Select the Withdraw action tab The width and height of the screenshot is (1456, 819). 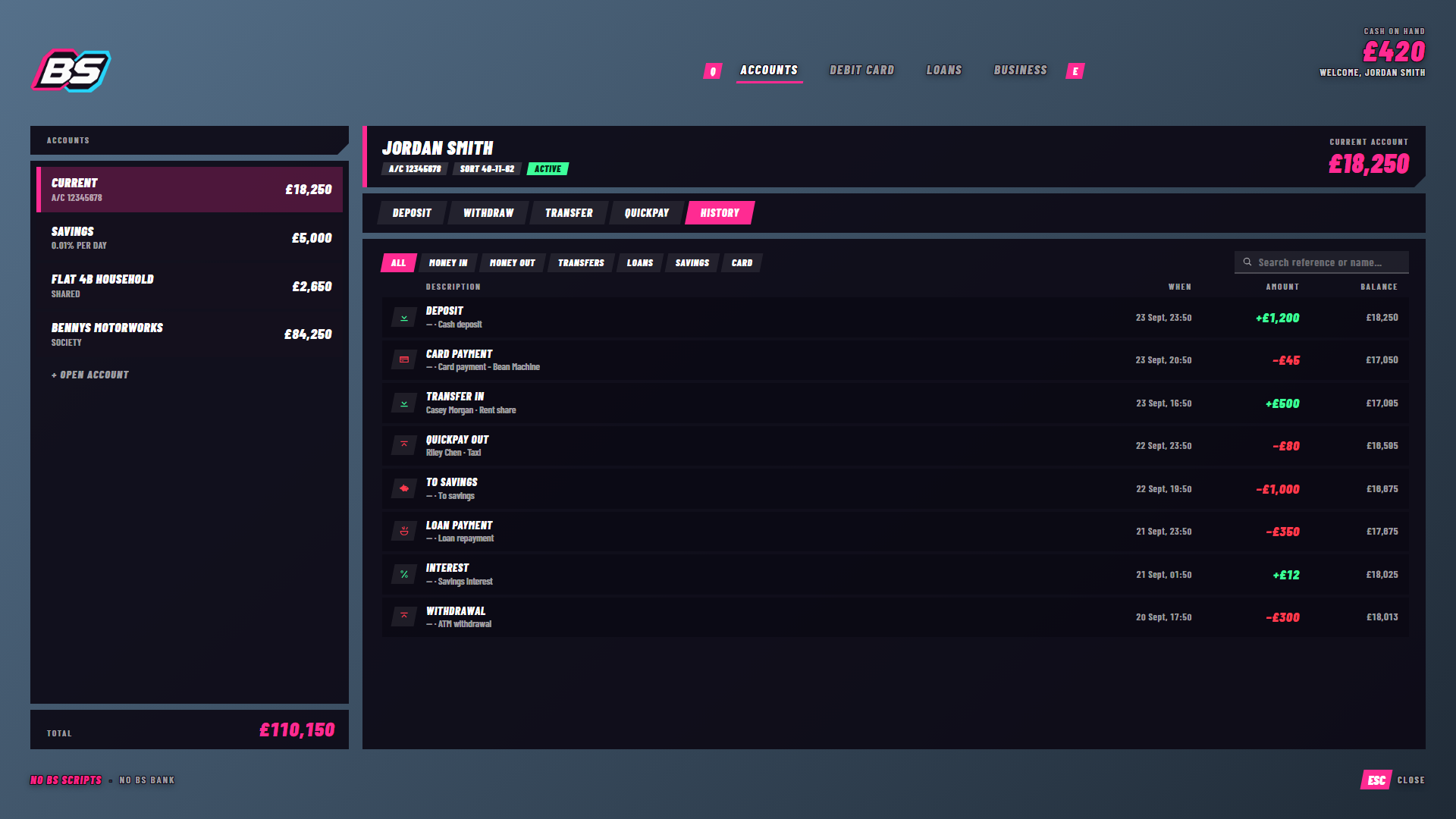488,213
